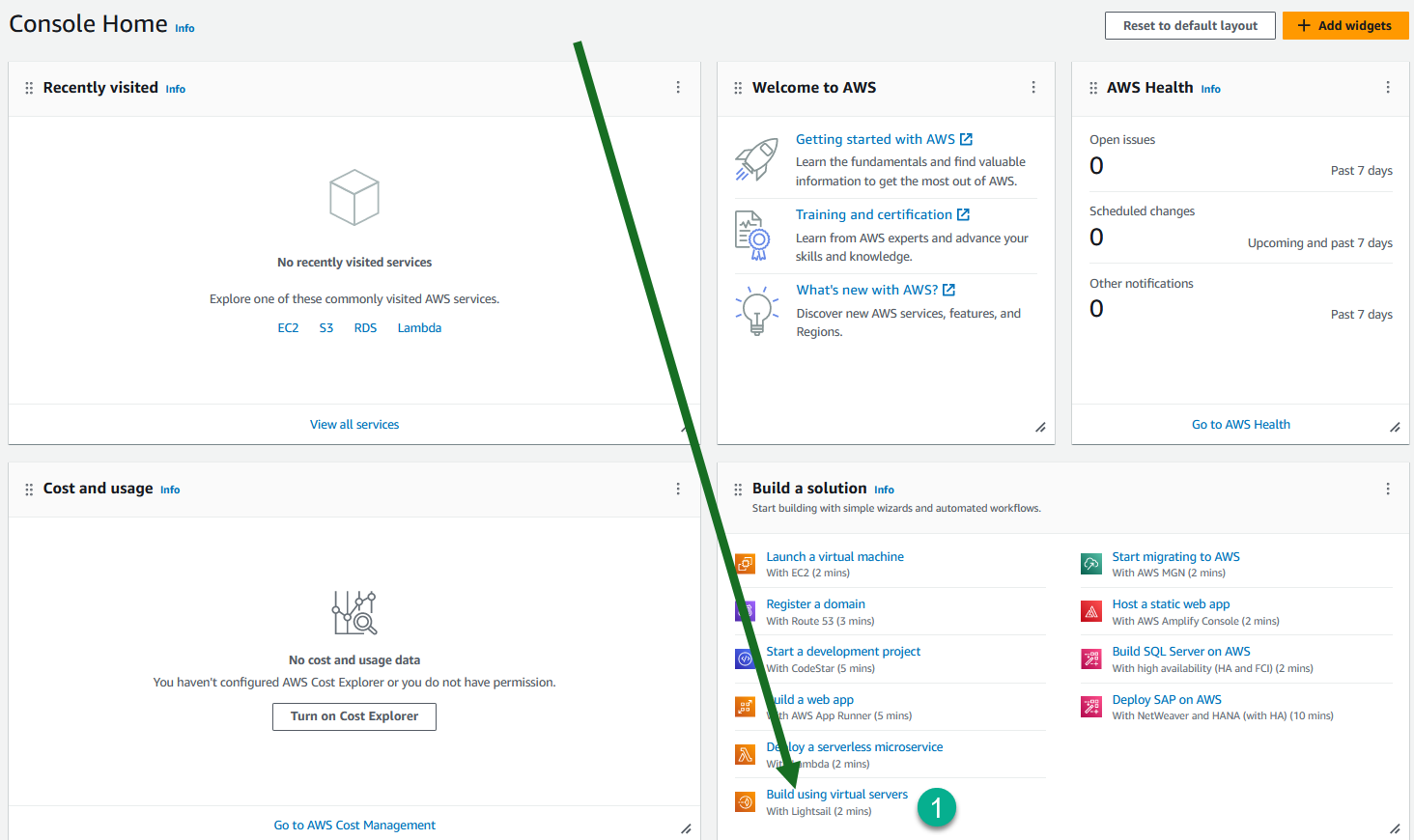Click the drag handle of Recently visited widget
This screenshot has width=1414, height=840.
pyautogui.click(x=29, y=88)
